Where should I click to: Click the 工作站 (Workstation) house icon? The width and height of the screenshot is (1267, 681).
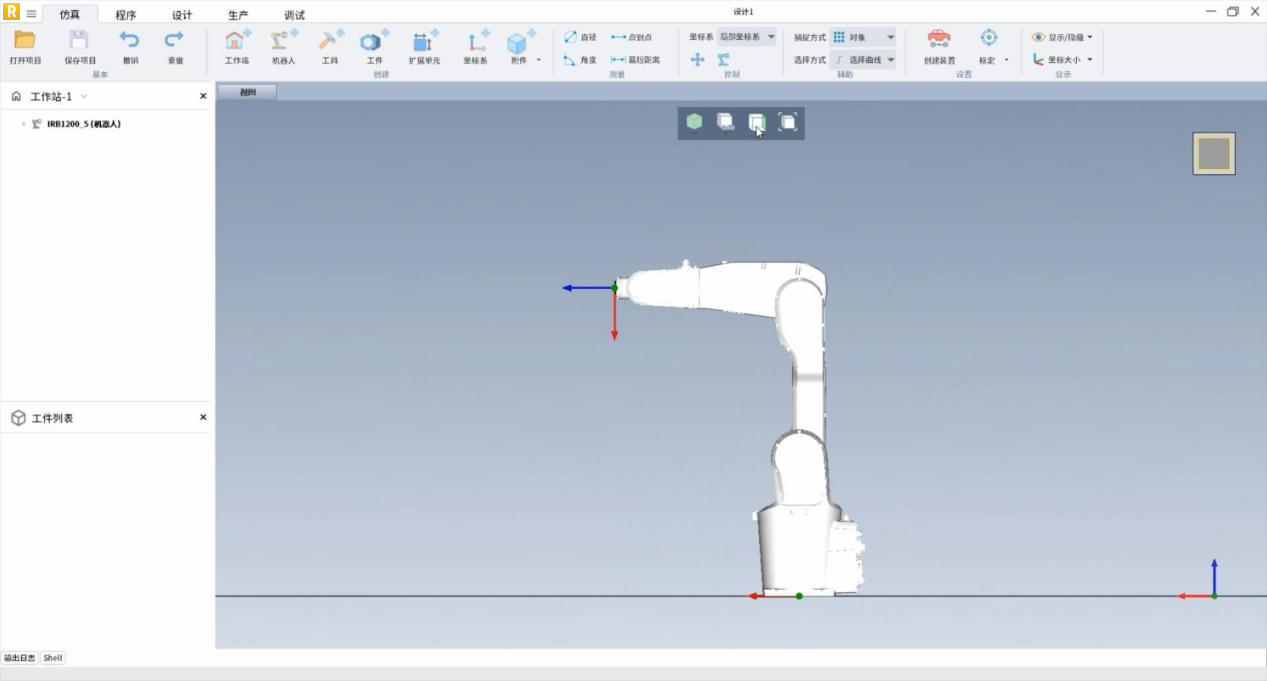pyautogui.click(x=237, y=41)
